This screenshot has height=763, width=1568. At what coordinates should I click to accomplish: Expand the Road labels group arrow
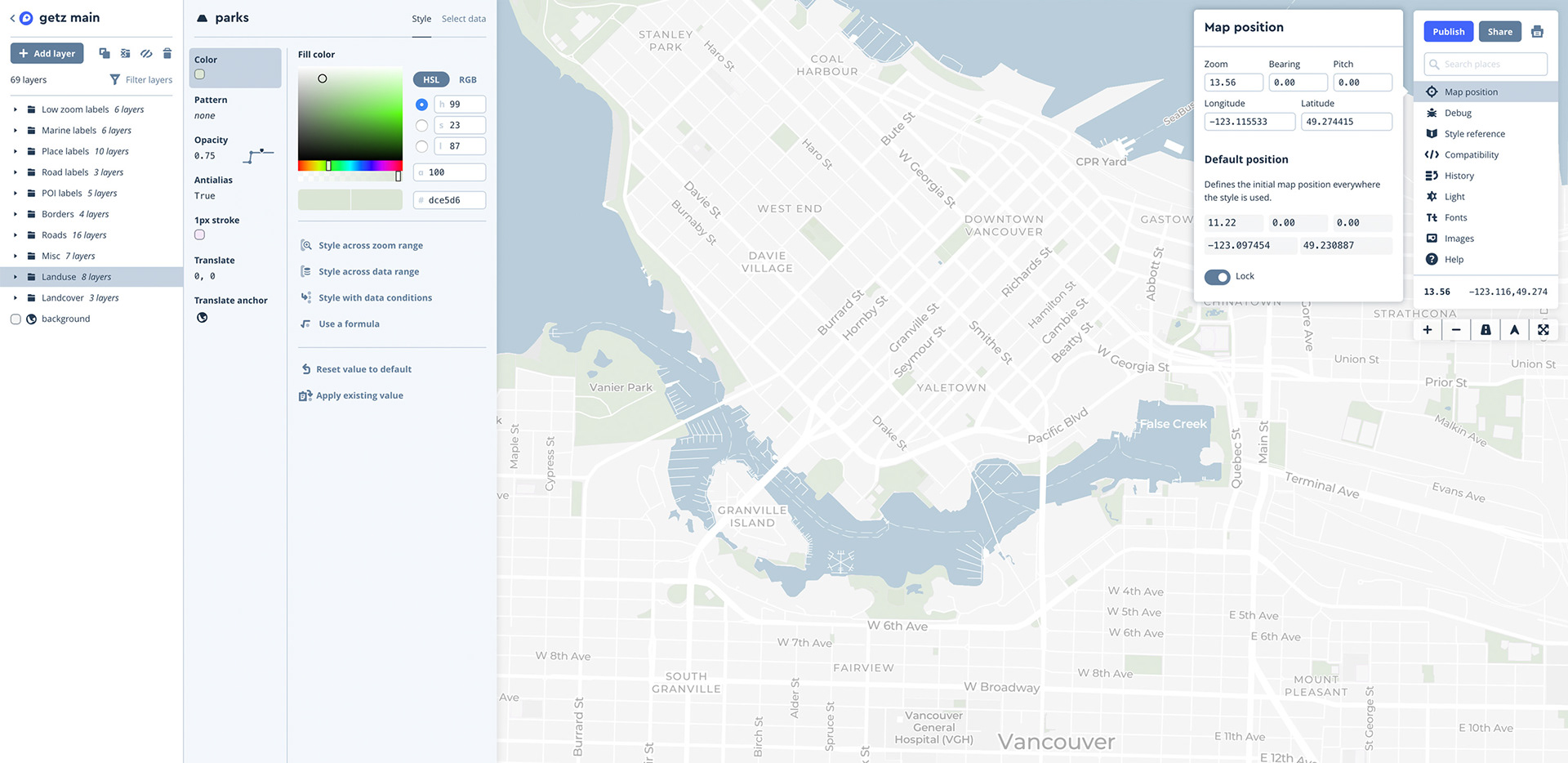coord(15,172)
